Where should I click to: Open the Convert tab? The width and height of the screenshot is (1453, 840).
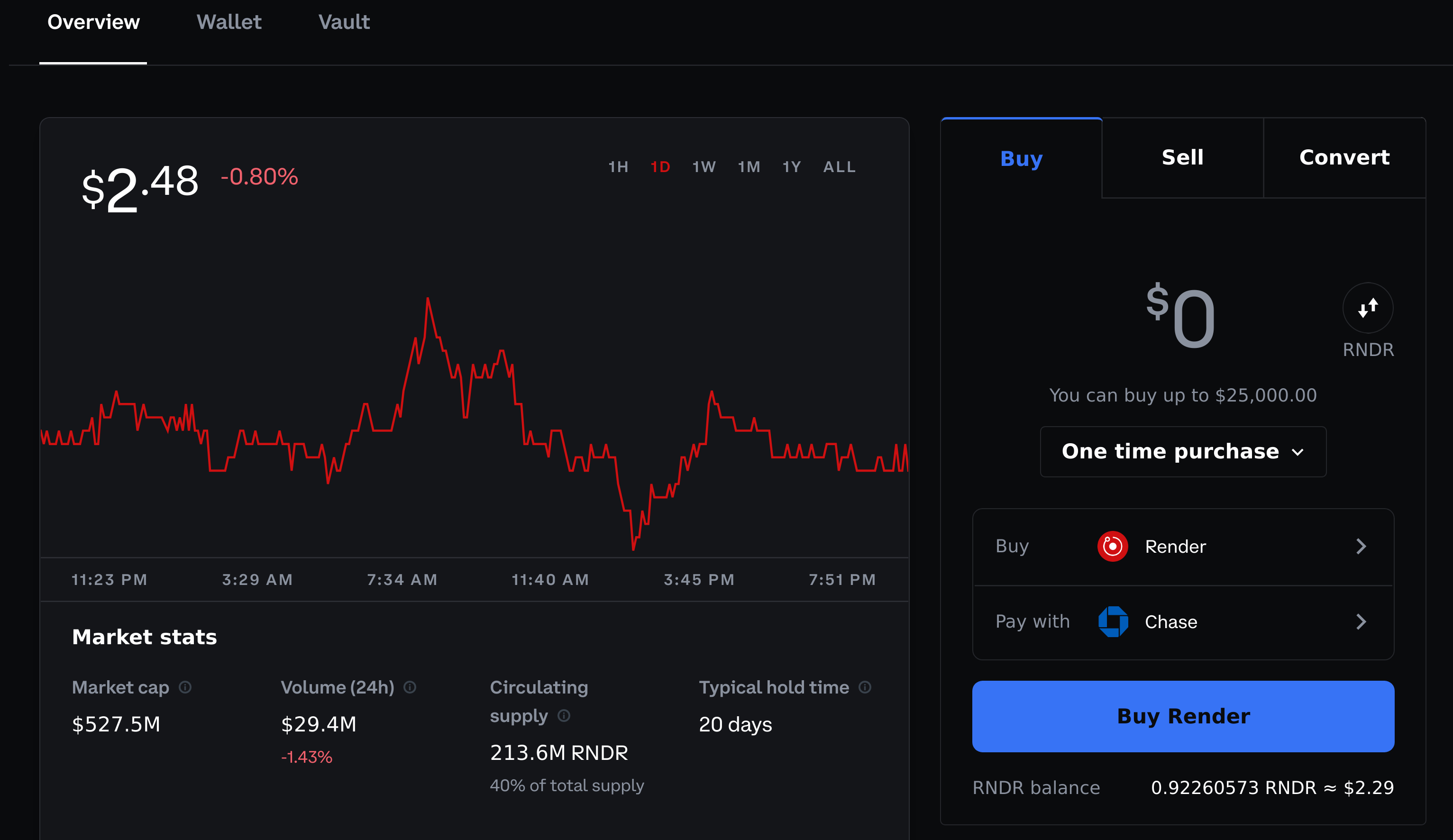pyautogui.click(x=1344, y=157)
